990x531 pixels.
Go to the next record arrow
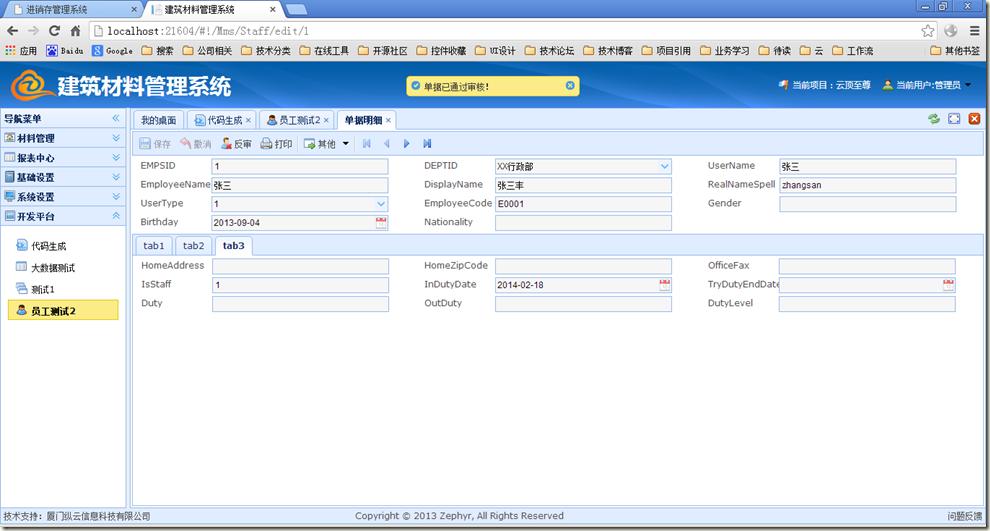coord(407,144)
